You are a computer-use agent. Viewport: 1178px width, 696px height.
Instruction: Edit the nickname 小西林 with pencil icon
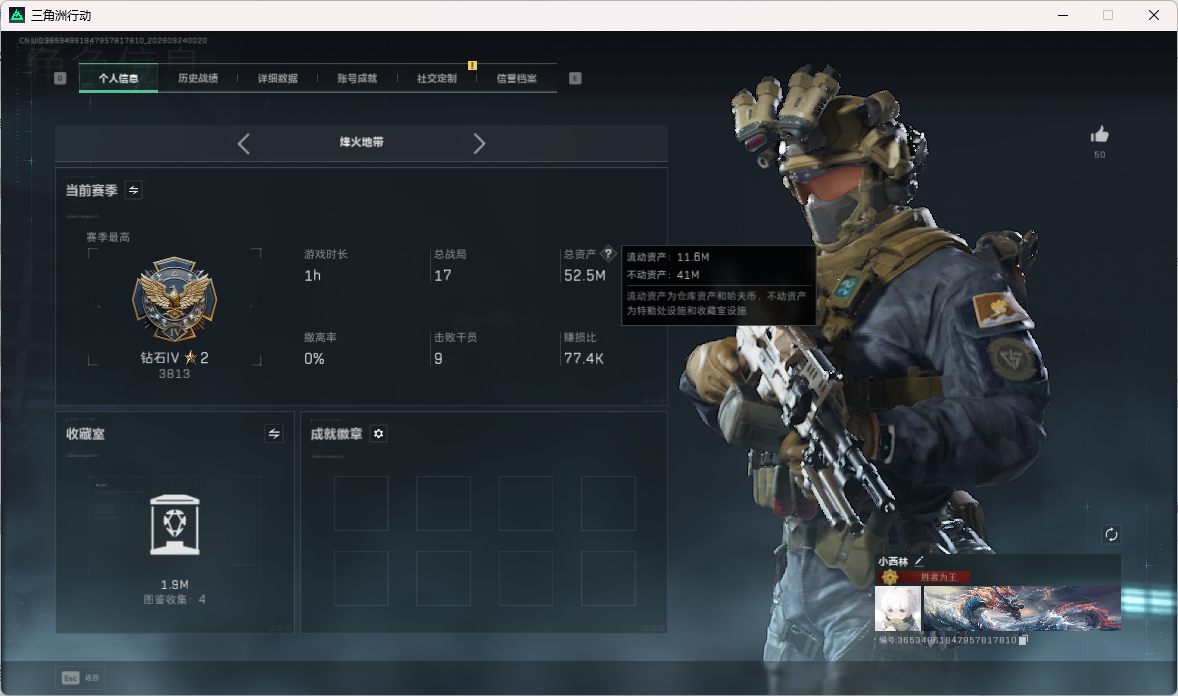point(919,561)
